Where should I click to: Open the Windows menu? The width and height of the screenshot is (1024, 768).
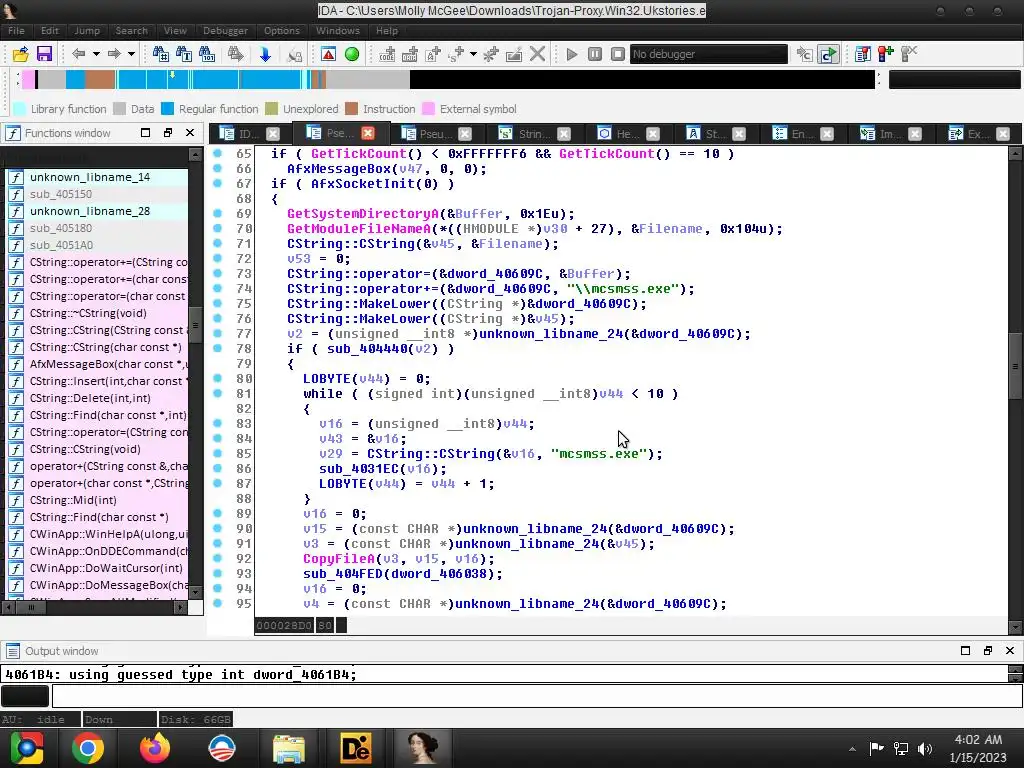[338, 31]
